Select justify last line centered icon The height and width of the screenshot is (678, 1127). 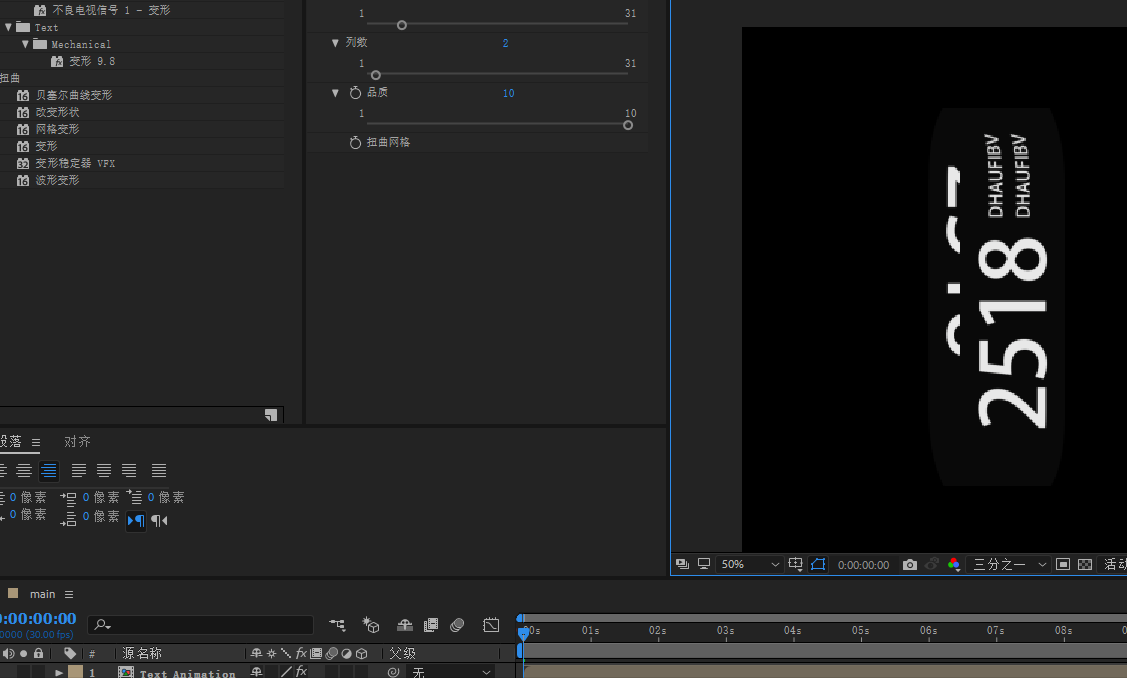coord(104,470)
